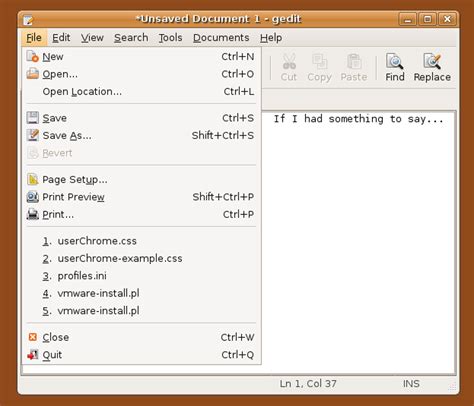Click the Page Setup icon
This screenshot has height=406, width=474.
click(33, 179)
